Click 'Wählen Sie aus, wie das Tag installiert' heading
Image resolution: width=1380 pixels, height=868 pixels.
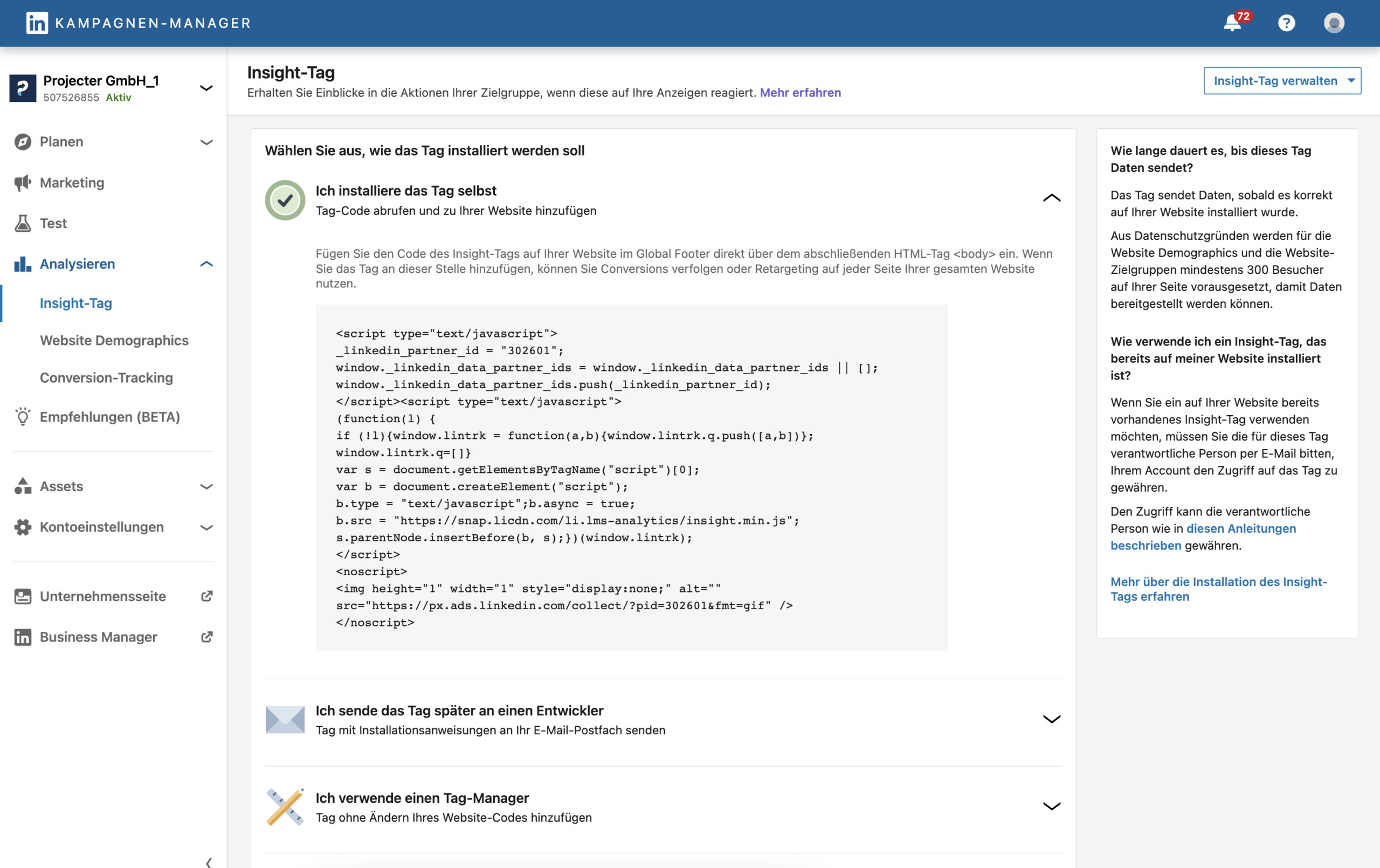[425, 150]
